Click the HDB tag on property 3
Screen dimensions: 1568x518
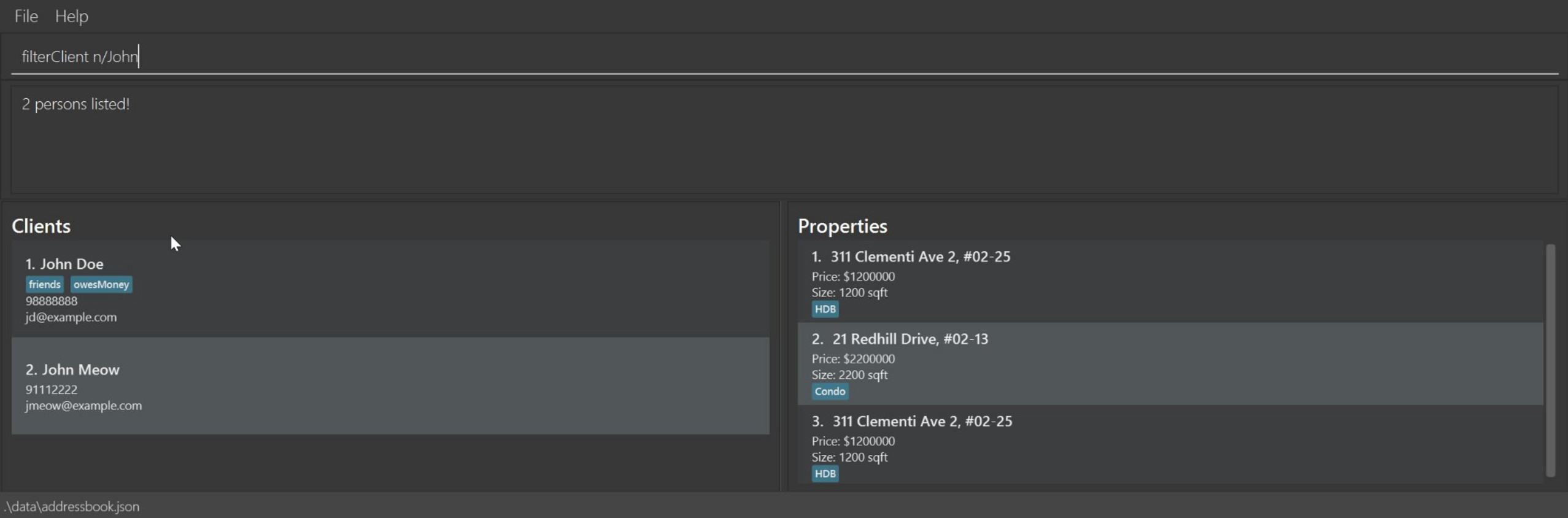click(x=825, y=474)
